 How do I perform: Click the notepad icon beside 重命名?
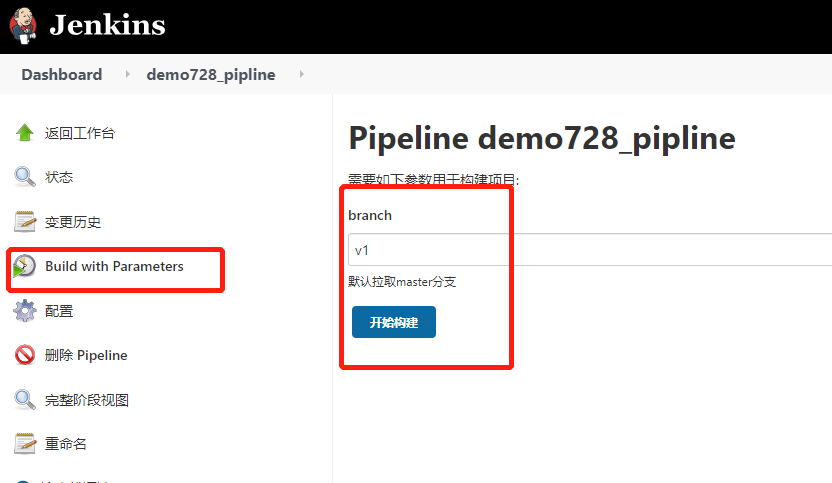click(x=24, y=444)
